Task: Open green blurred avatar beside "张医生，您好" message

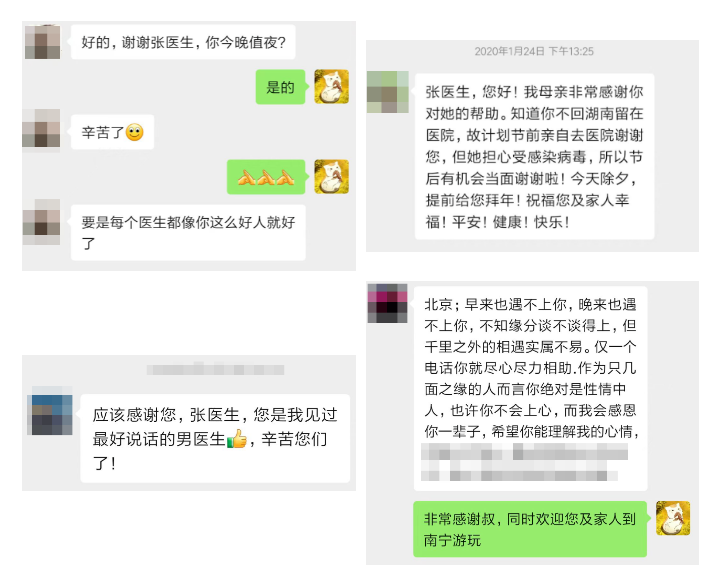Action: pyautogui.click(x=388, y=92)
